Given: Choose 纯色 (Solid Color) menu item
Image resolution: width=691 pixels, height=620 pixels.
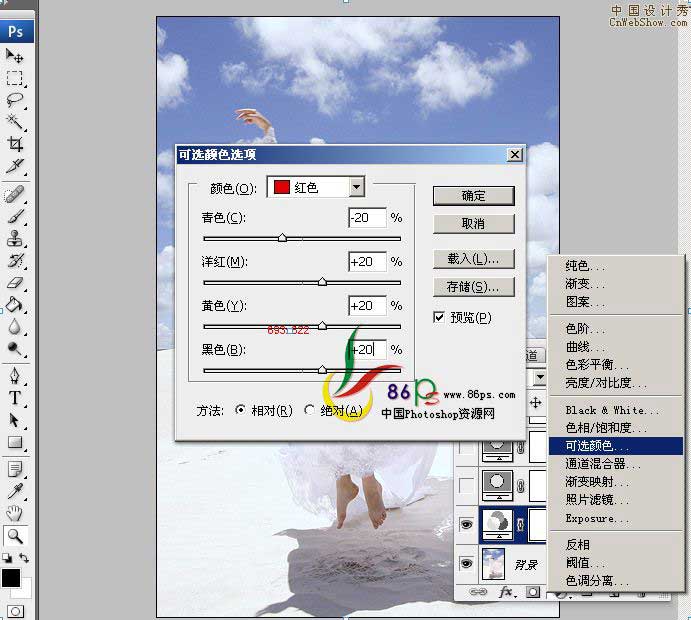Looking at the screenshot, I should pyautogui.click(x=616, y=266).
